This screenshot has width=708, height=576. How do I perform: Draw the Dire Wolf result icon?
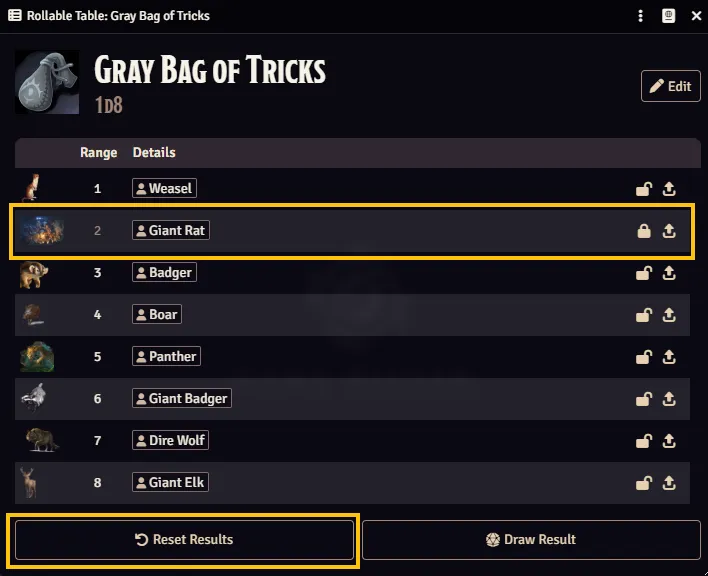click(x=669, y=441)
